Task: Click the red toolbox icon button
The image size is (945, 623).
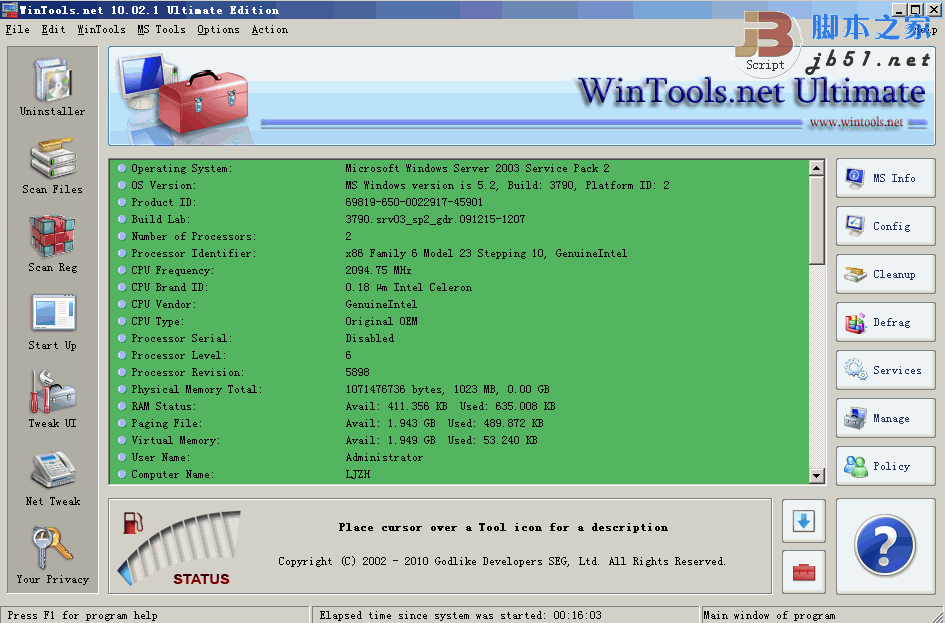Action: click(803, 572)
